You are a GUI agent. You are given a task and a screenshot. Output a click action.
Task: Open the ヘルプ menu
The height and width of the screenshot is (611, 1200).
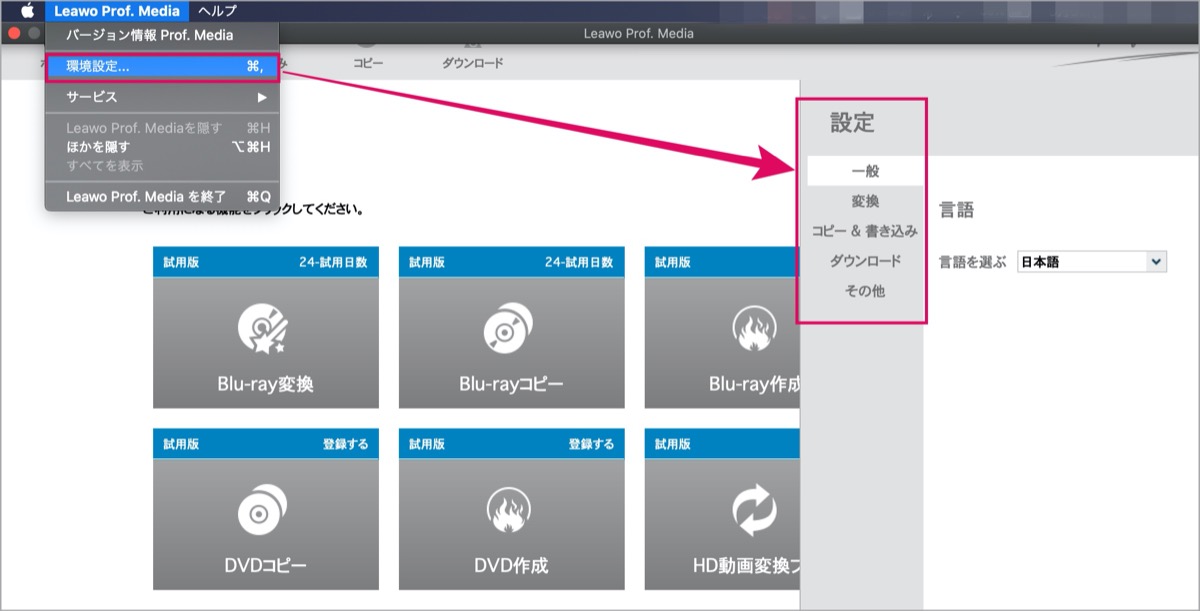[218, 11]
